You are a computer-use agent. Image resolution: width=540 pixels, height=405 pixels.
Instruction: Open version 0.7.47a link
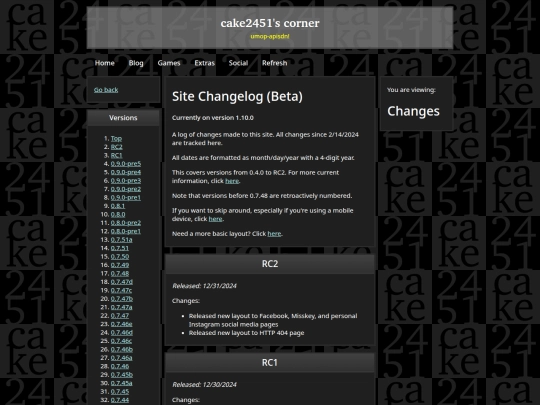pos(122,307)
